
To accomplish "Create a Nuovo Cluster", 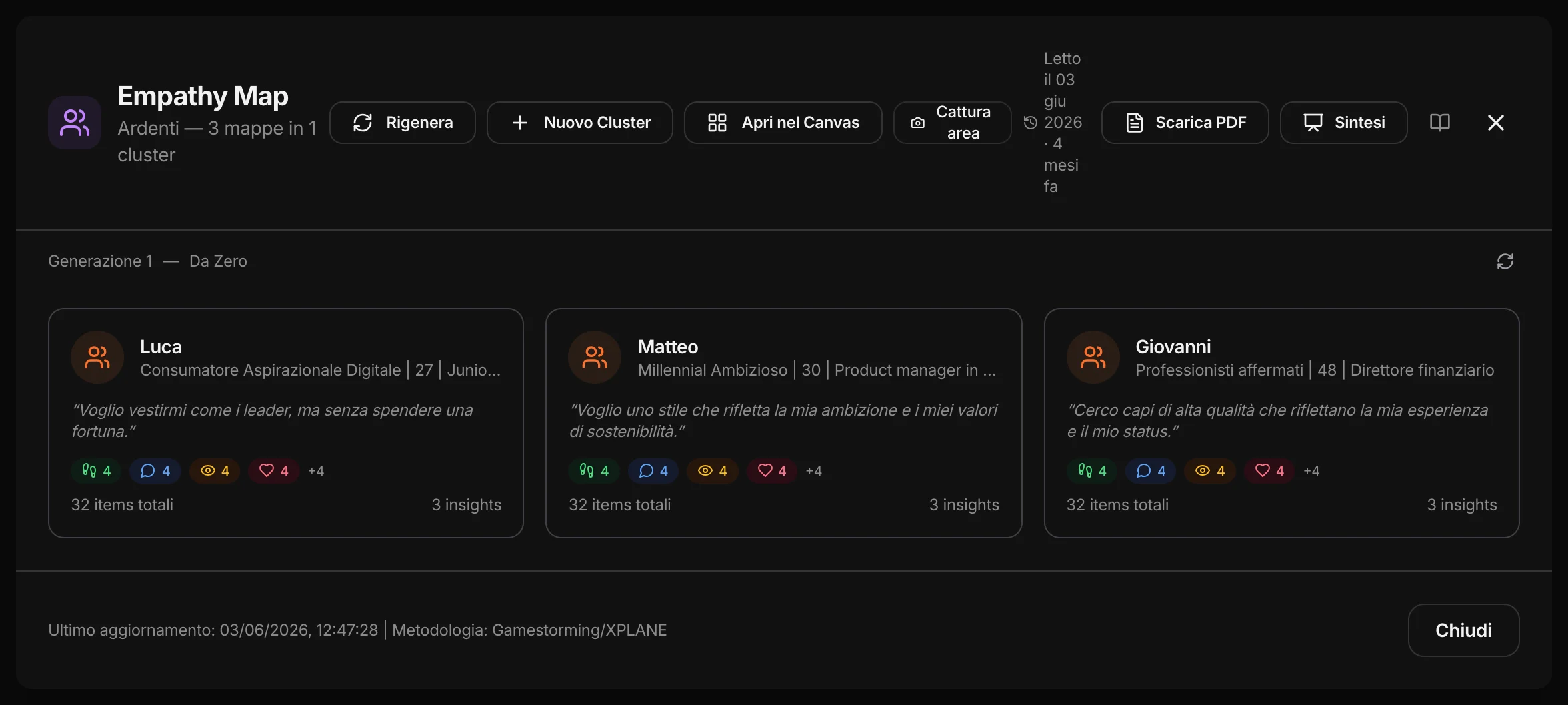I will coord(580,123).
